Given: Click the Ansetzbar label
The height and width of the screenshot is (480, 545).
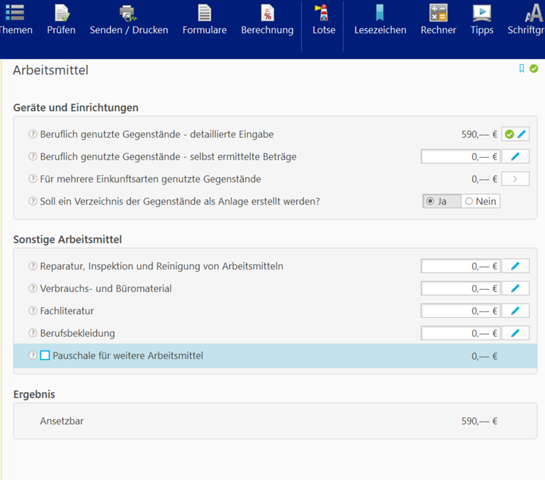Looking at the screenshot, I should click(62, 421).
